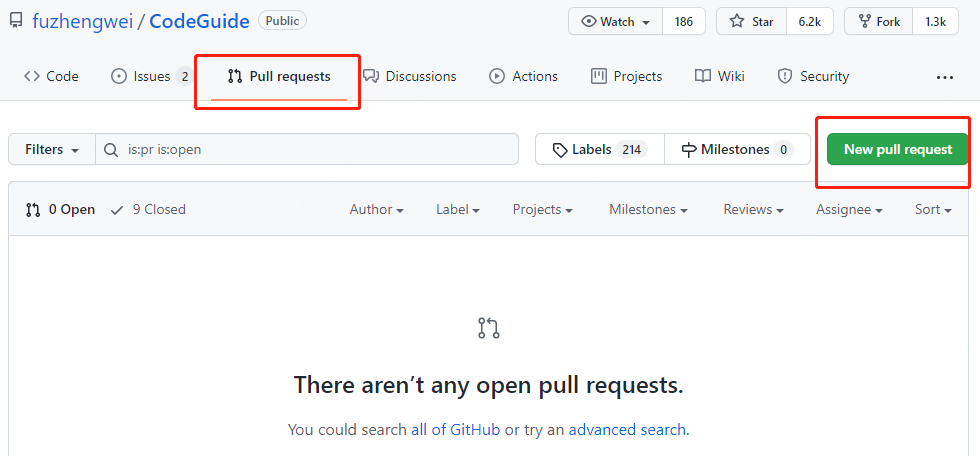Image resolution: width=980 pixels, height=456 pixels.
Task: Click the Actions play icon
Action: tap(497, 76)
